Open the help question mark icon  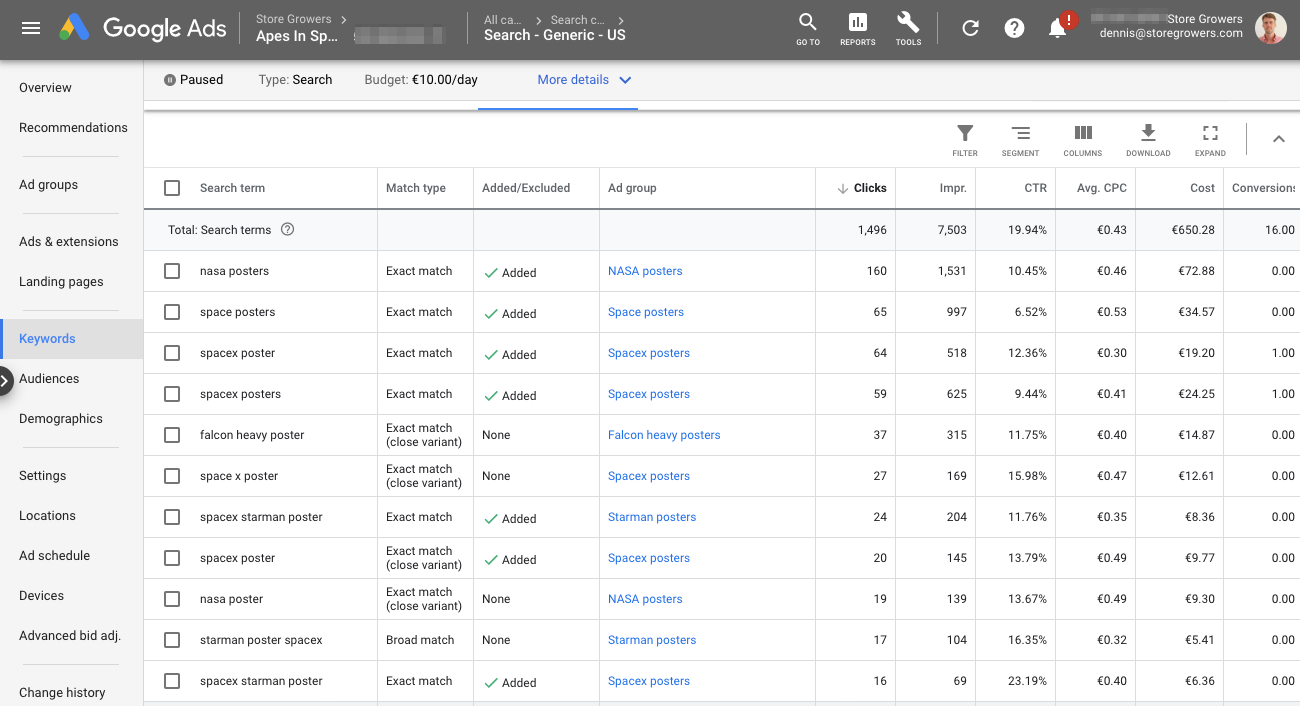(x=1014, y=28)
